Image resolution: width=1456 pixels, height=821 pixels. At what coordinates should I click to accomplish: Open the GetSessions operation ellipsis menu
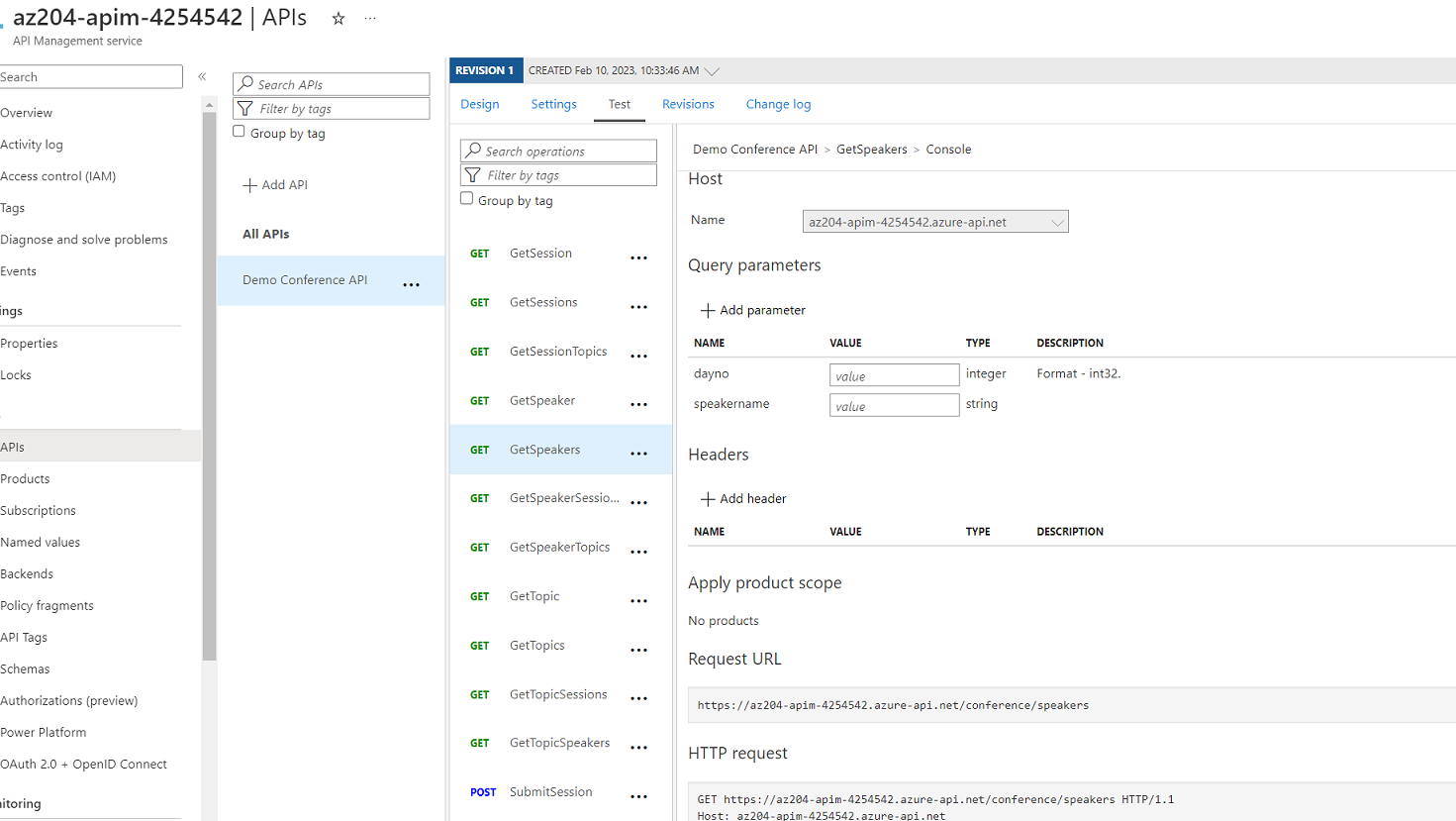point(639,307)
